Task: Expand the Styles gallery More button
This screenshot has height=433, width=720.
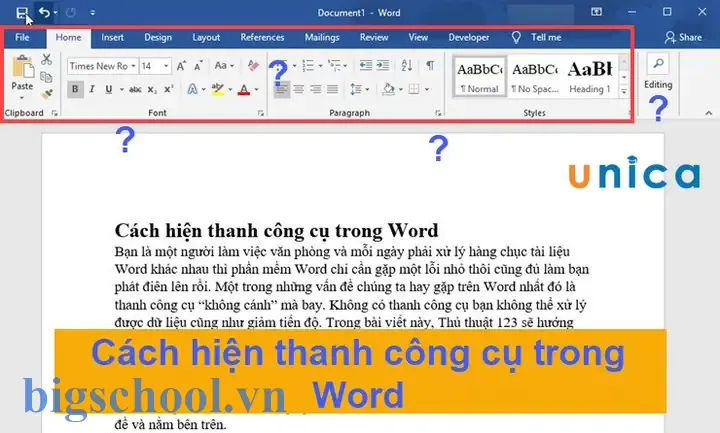Action: click(x=624, y=91)
